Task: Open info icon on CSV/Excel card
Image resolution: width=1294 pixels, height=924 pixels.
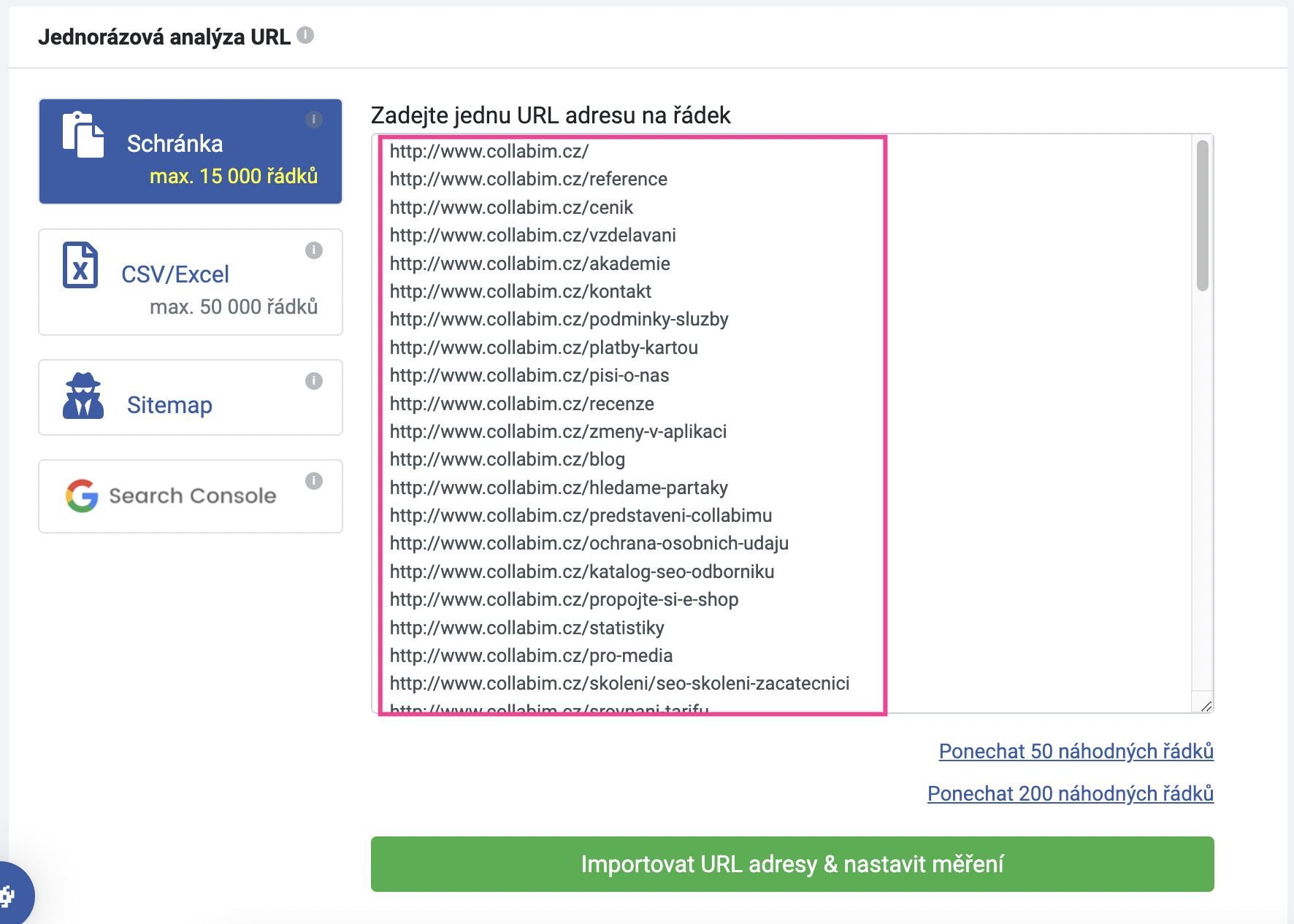Action: (314, 250)
